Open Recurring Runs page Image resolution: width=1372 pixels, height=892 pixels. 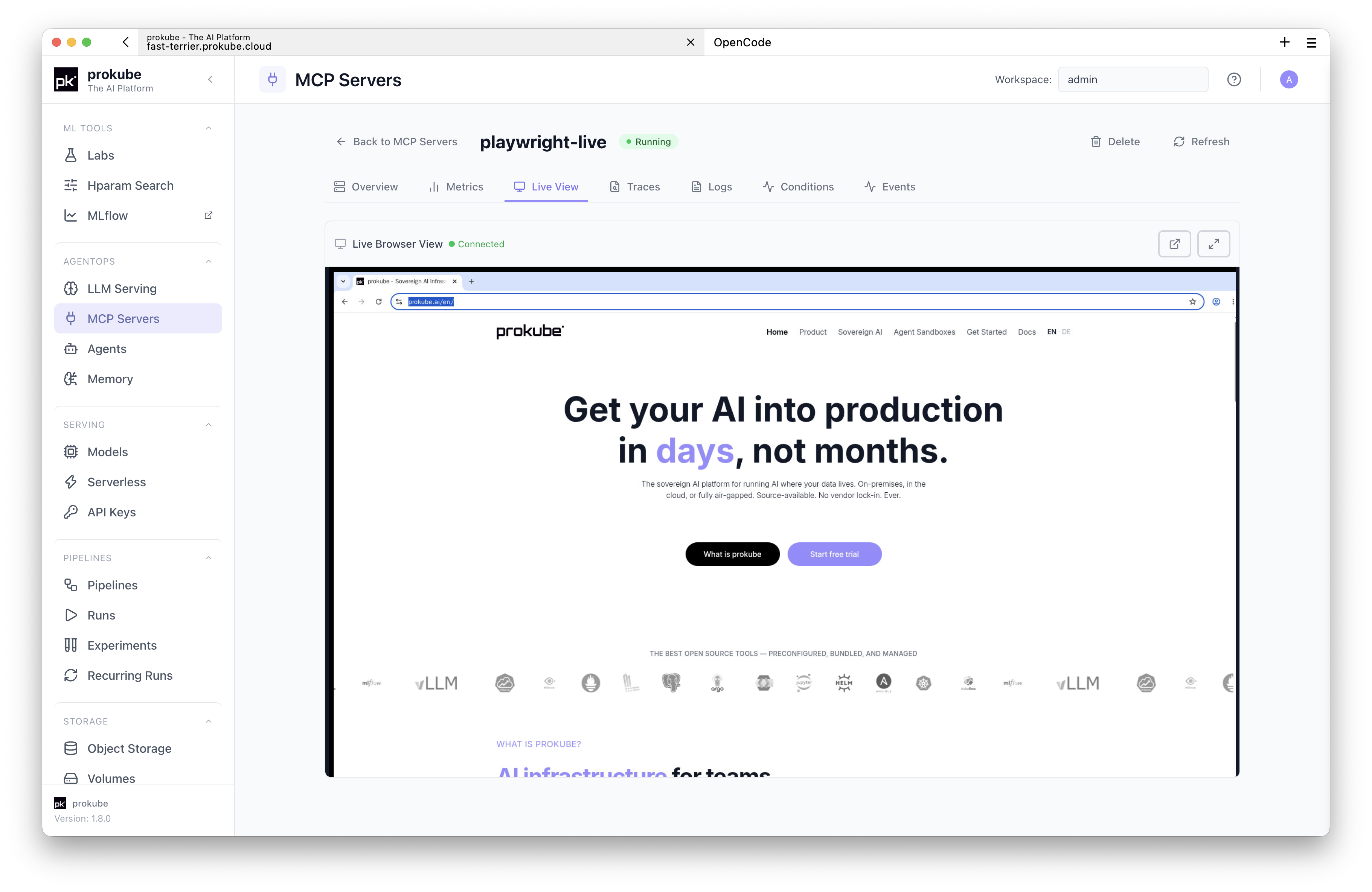click(x=138, y=675)
